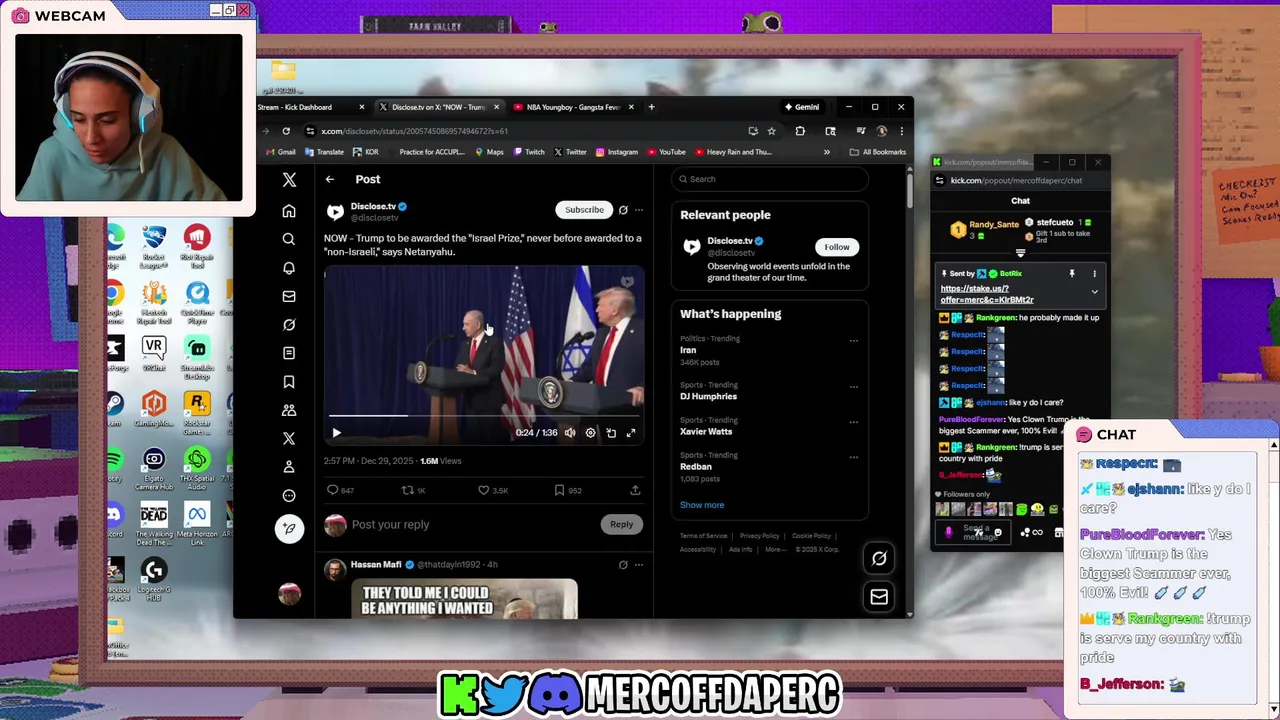Open Twitch bookmark
Screen dimensions: 1280x720
tap(528, 152)
